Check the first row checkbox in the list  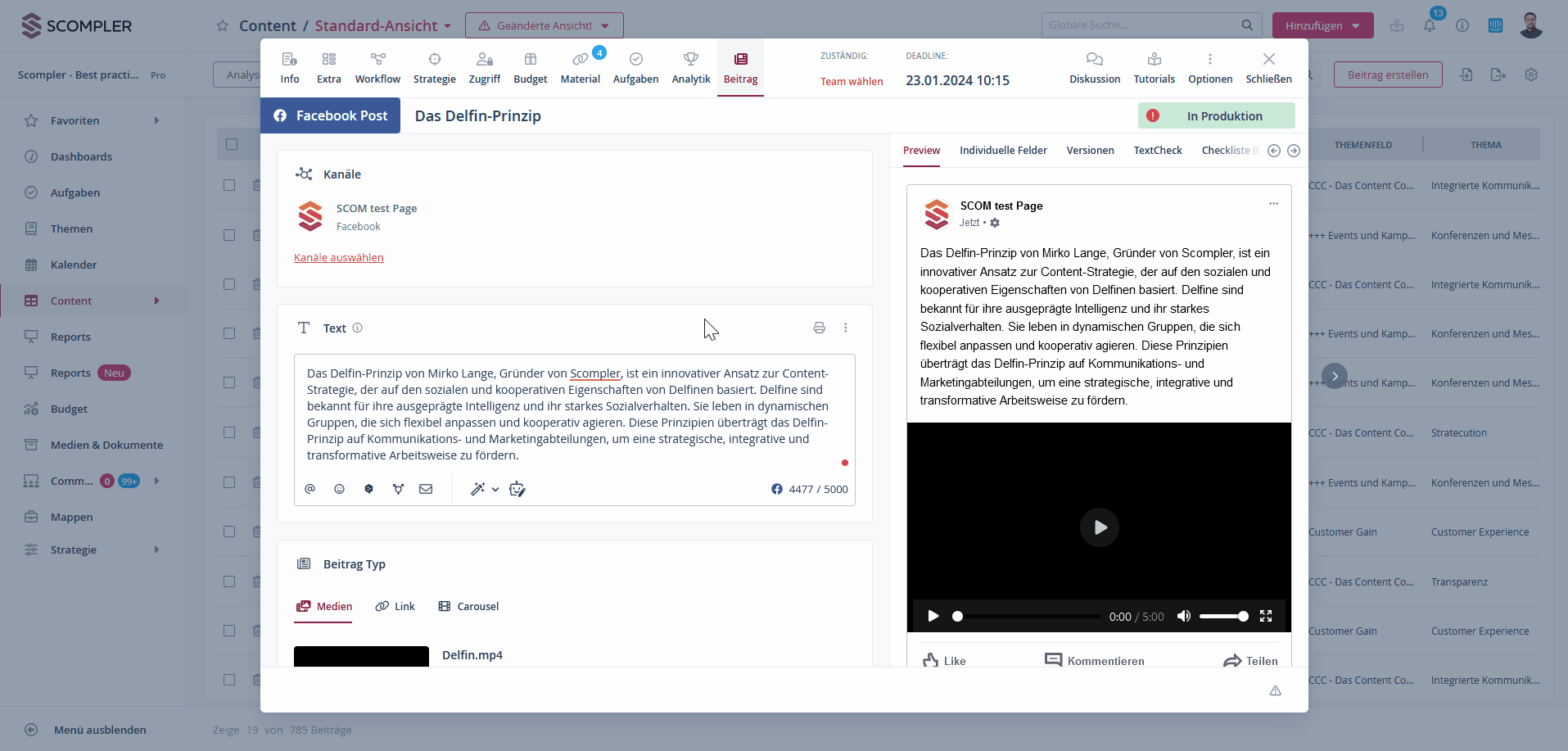tap(230, 185)
